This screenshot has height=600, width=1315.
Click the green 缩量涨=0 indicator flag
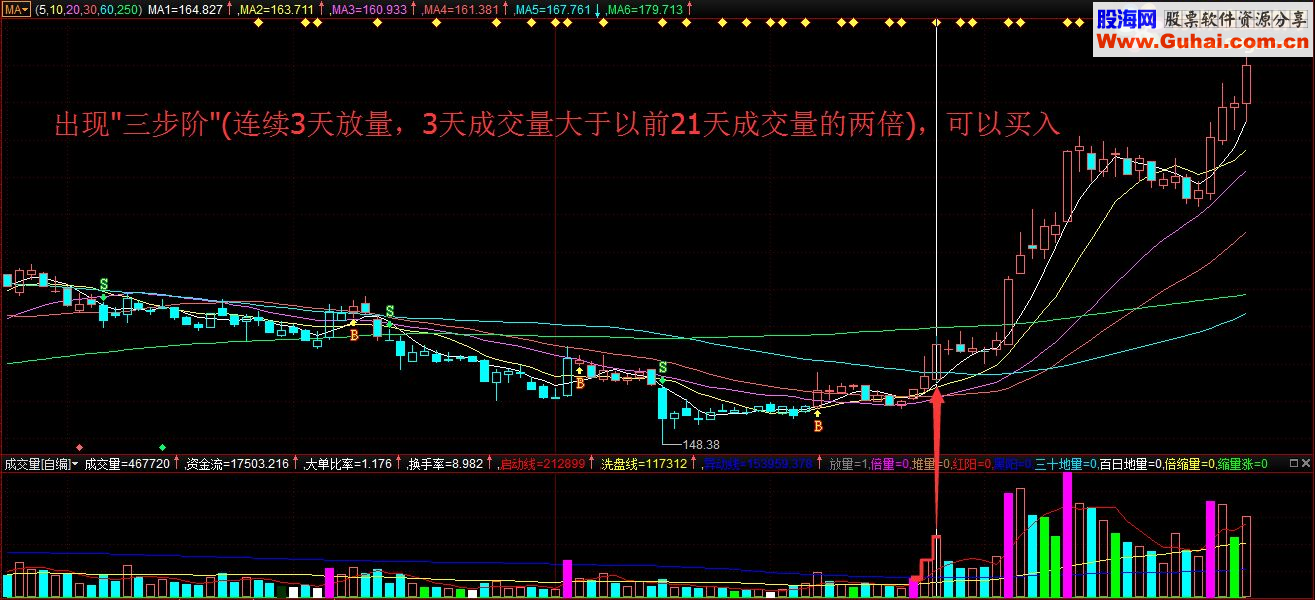point(1243,464)
